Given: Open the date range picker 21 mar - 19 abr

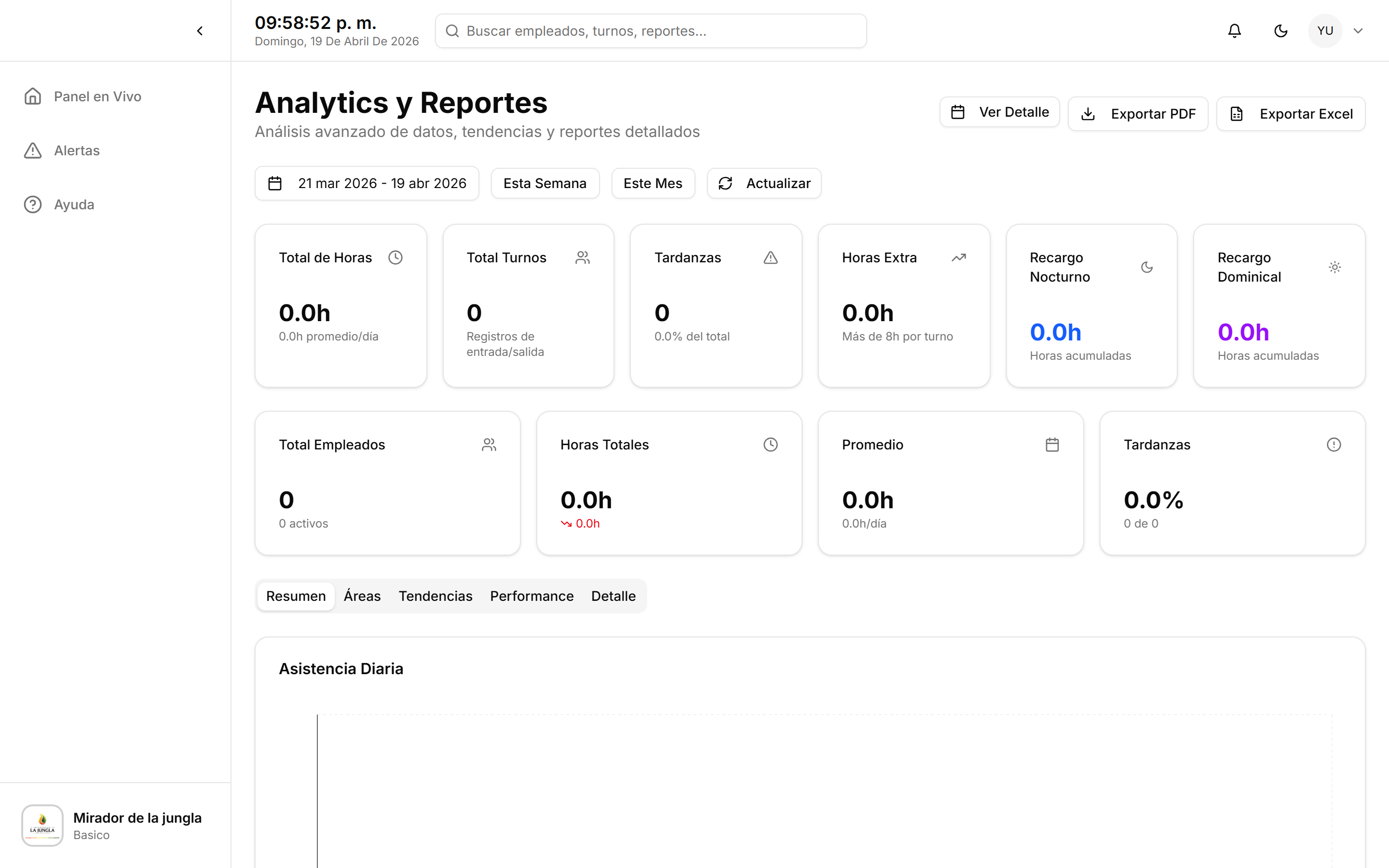Looking at the screenshot, I should click(x=367, y=183).
